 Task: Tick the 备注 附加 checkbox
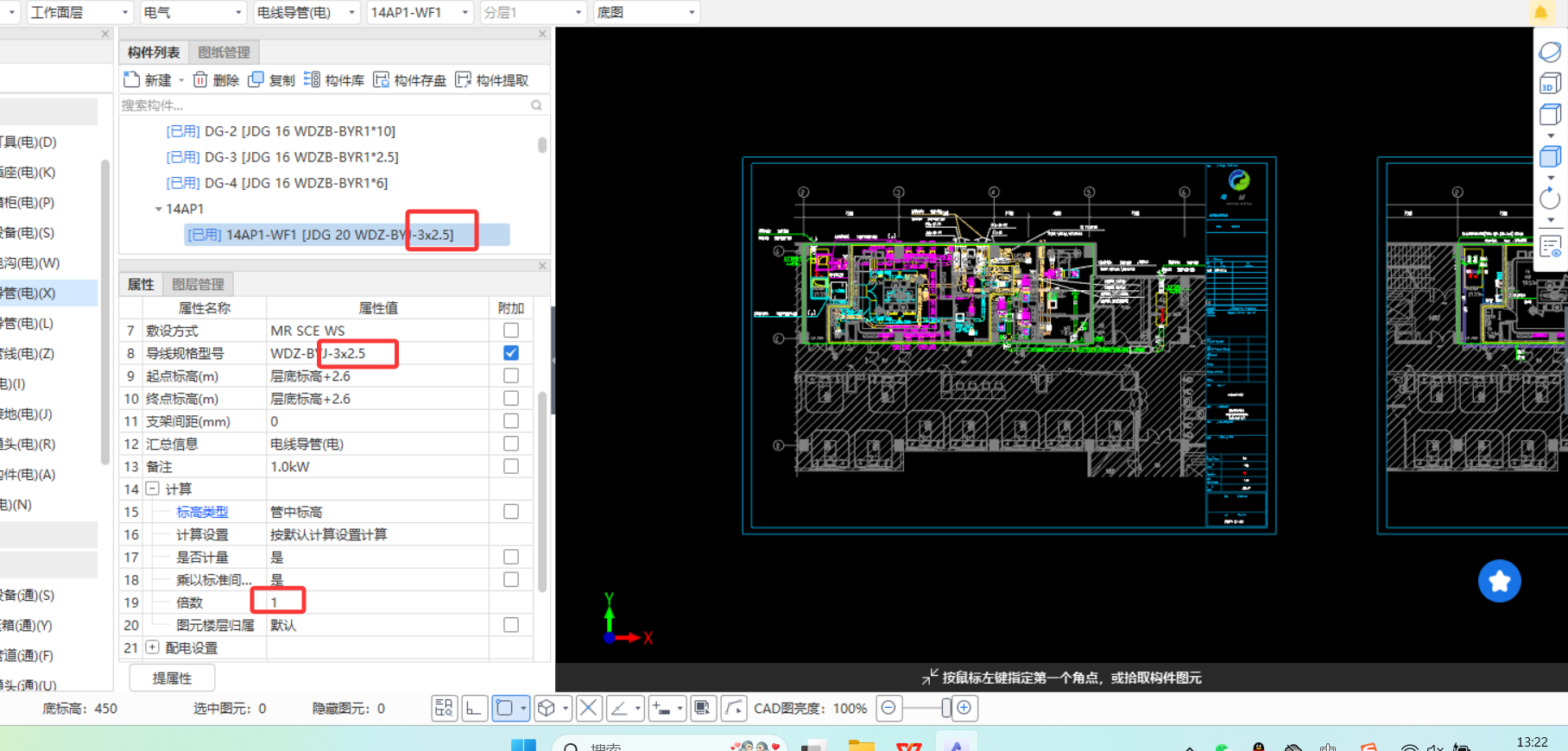coord(511,466)
